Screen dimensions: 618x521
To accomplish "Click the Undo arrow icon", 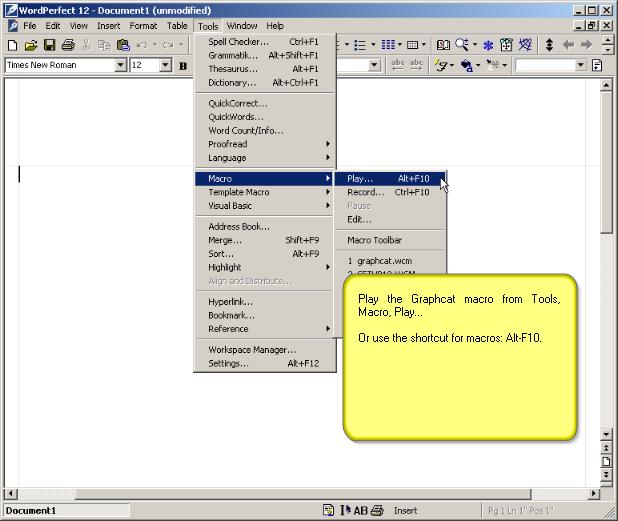I will pos(142,45).
